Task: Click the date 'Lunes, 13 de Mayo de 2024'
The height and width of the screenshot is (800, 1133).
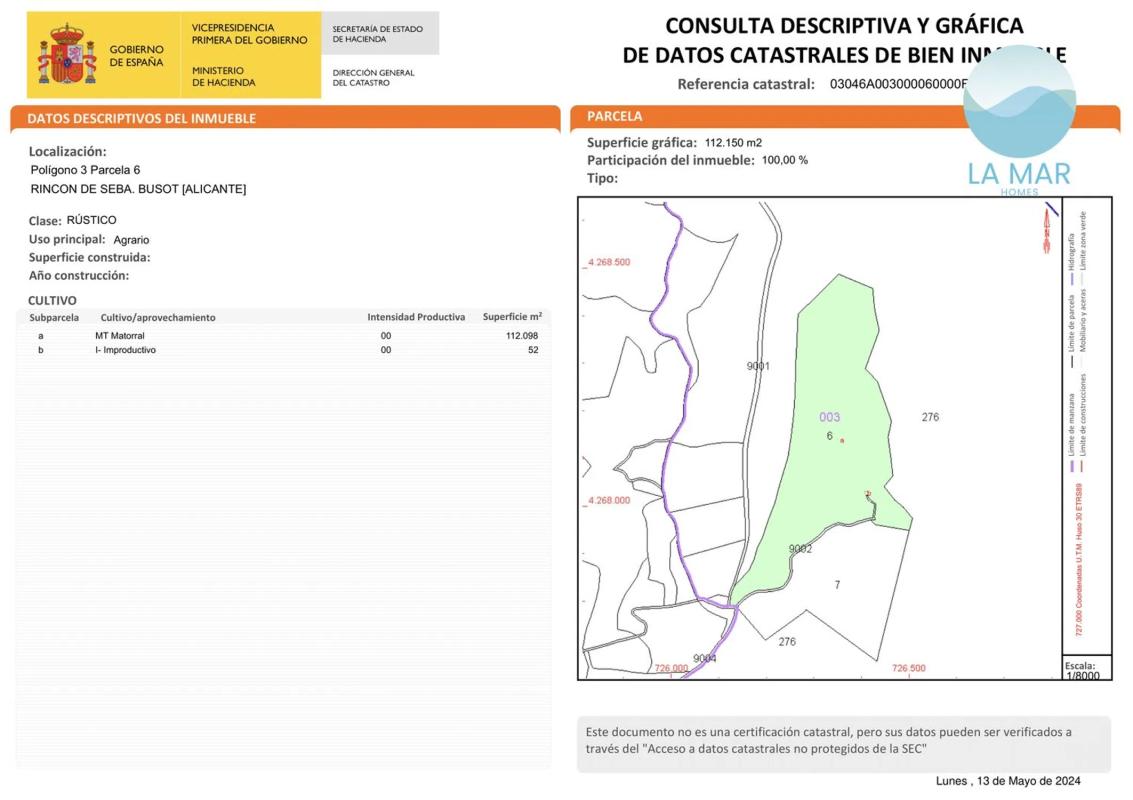Action: 1008,781
